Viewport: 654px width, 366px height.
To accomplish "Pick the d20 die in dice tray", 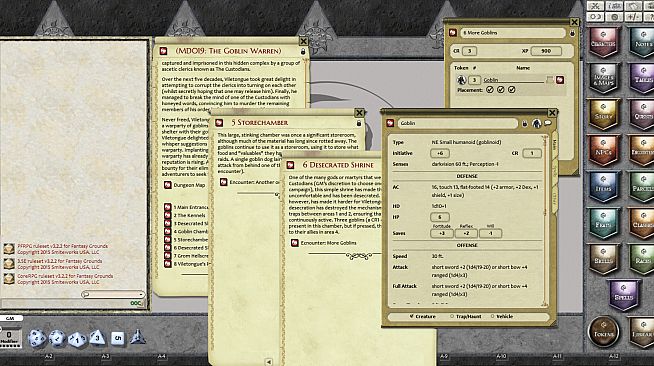I will [x=37, y=338].
